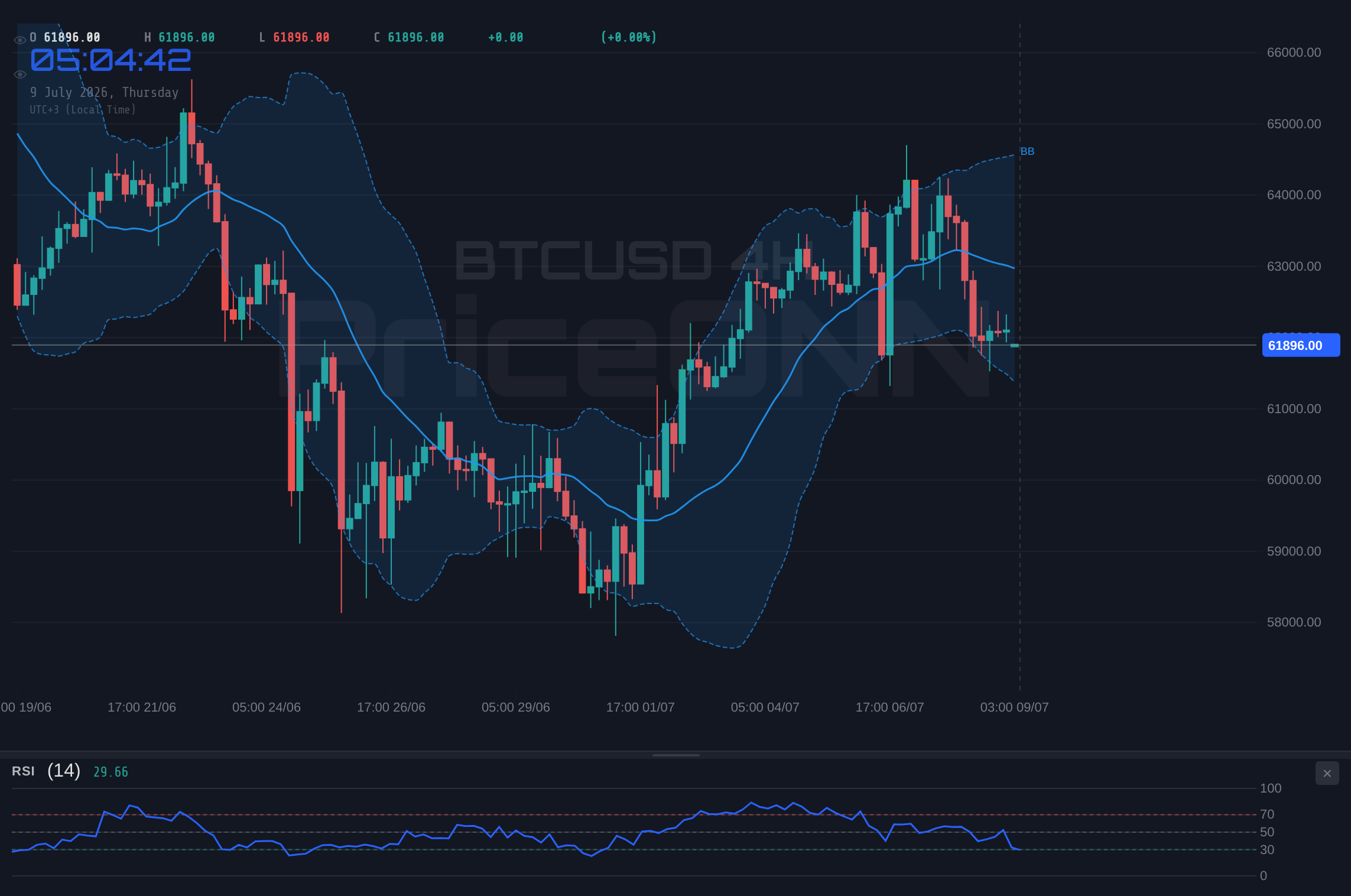The image size is (1351, 896).
Task: Click the open value 61896.00 next to O
Action: click(x=72, y=37)
